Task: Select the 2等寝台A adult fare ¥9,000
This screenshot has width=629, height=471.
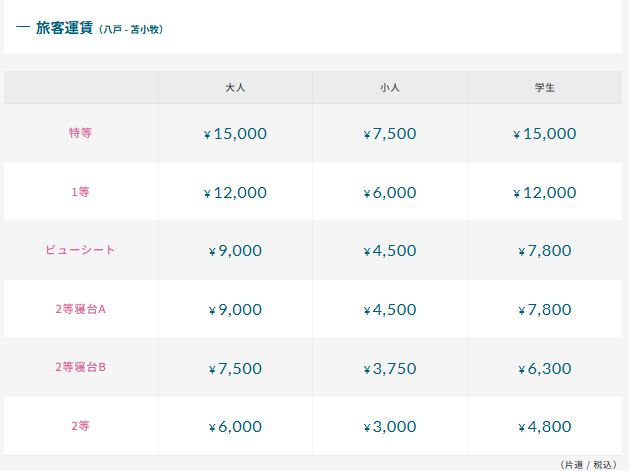Action: [235, 310]
